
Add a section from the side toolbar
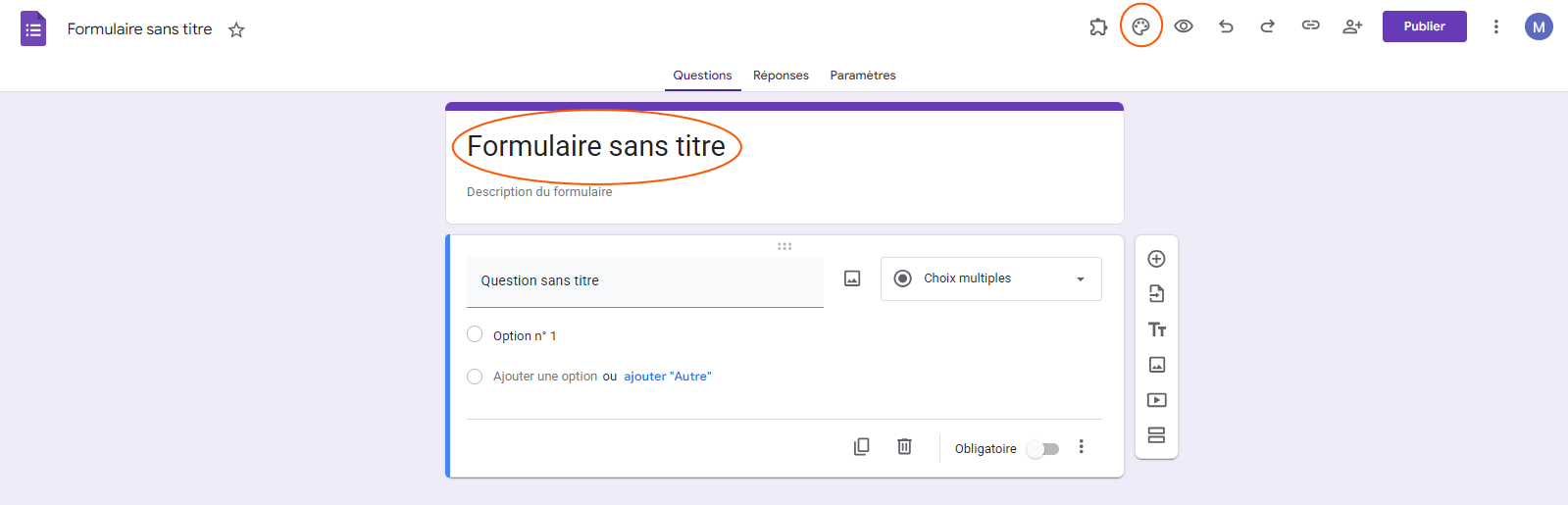[1156, 435]
